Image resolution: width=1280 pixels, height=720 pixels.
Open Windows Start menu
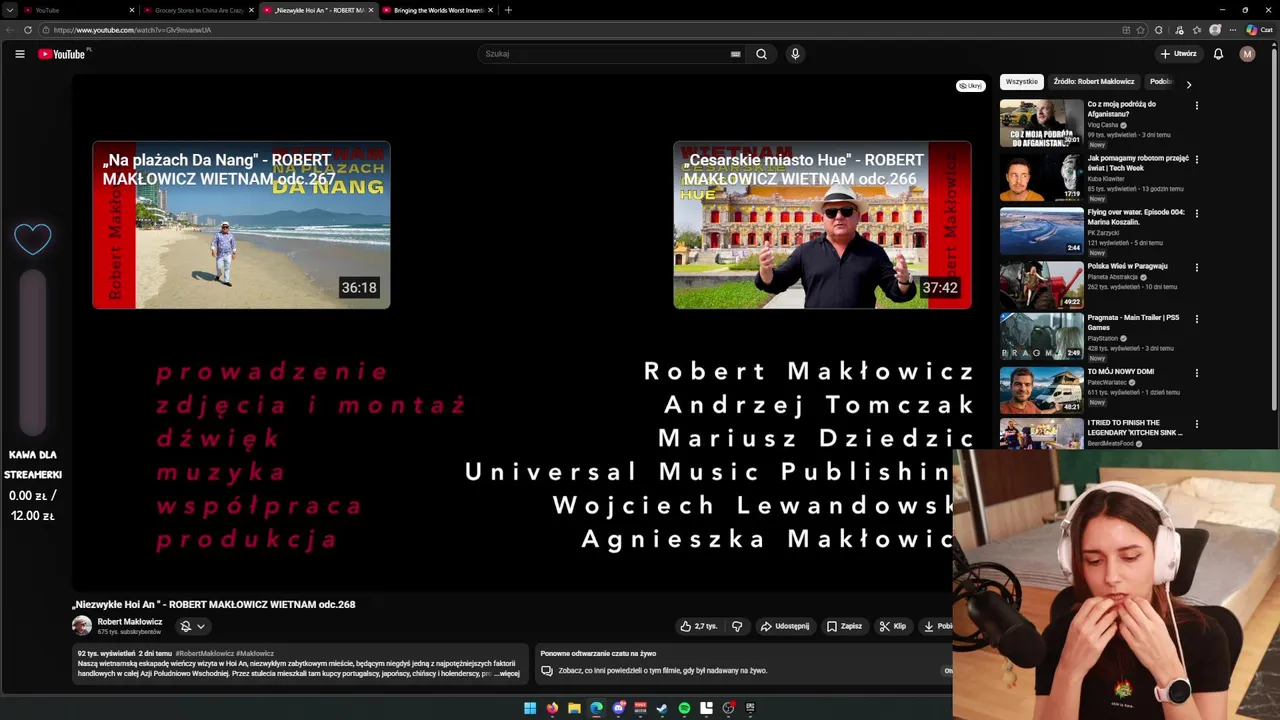[530, 708]
